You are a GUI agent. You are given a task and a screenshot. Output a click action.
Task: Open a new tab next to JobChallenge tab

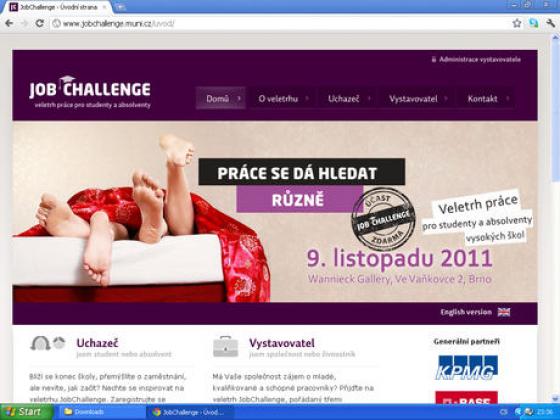pos(120,7)
